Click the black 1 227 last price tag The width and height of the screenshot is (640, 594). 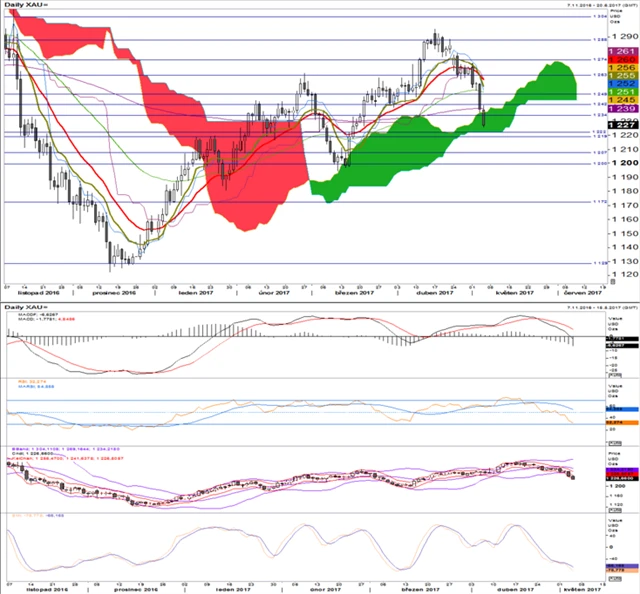623,125
